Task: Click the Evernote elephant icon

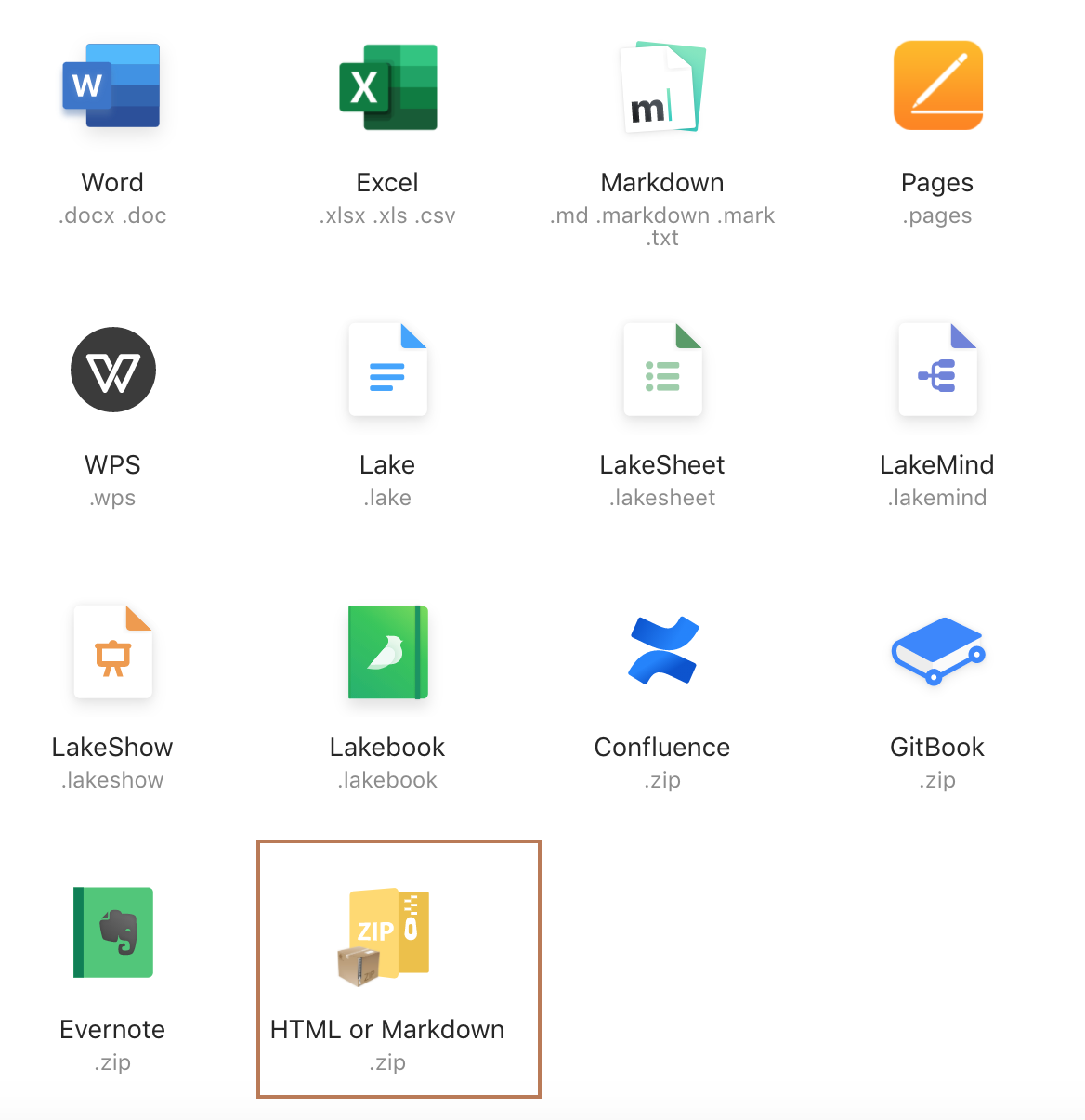Action: point(113,932)
